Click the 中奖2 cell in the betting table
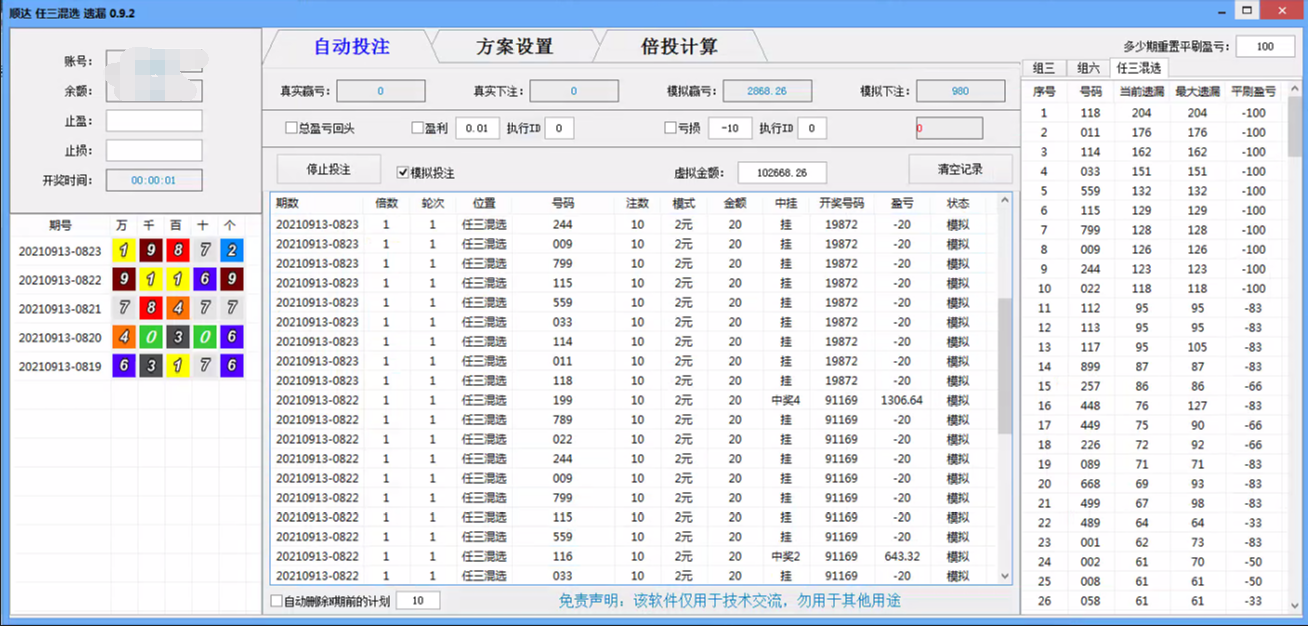Image resolution: width=1308 pixels, height=626 pixels. tap(785, 556)
